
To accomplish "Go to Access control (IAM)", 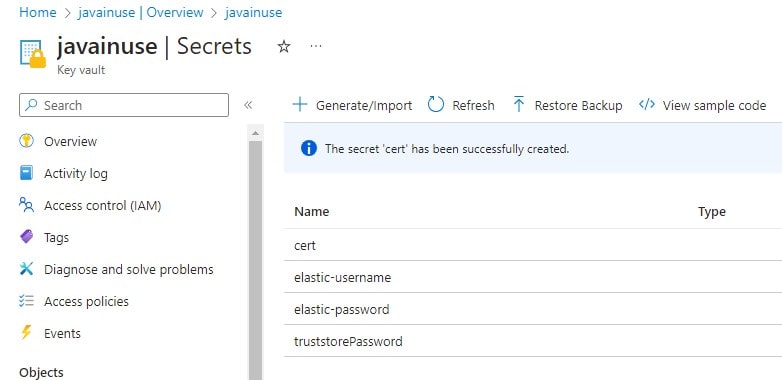I will pyautogui.click(x=103, y=205).
